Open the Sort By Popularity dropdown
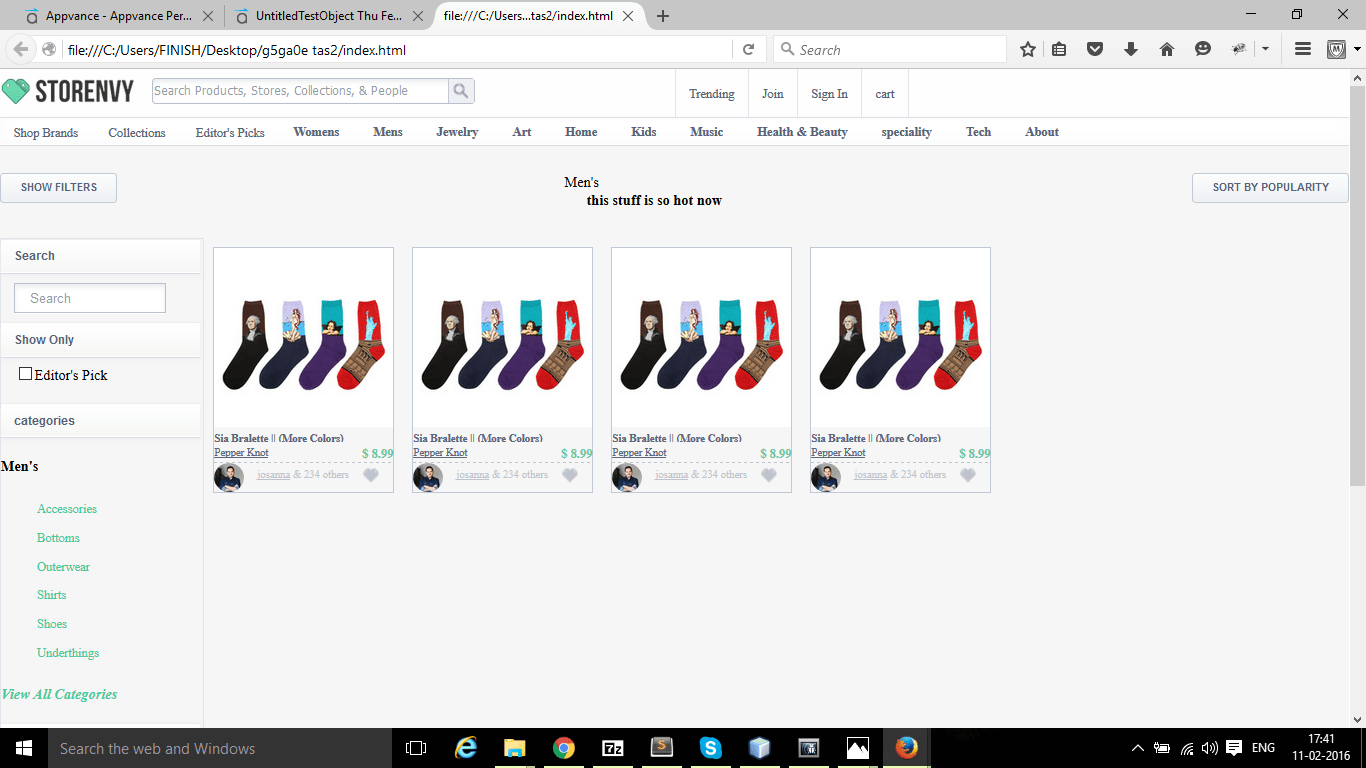This screenshot has height=768, width=1366. (x=1270, y=188)
